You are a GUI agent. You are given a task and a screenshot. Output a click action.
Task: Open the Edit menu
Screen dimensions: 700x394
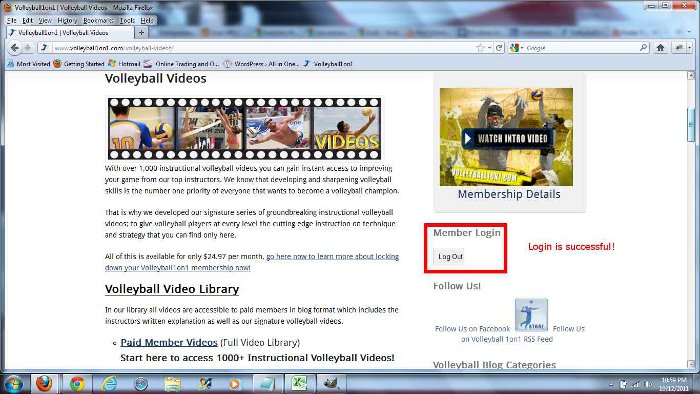coord(27,21)
